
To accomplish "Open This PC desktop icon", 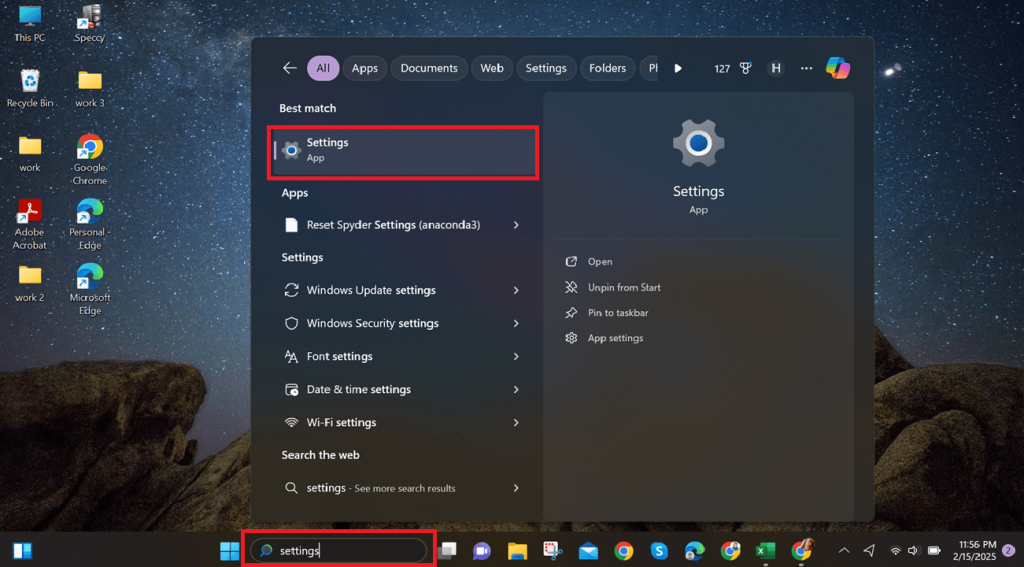I will pos(29,24).
